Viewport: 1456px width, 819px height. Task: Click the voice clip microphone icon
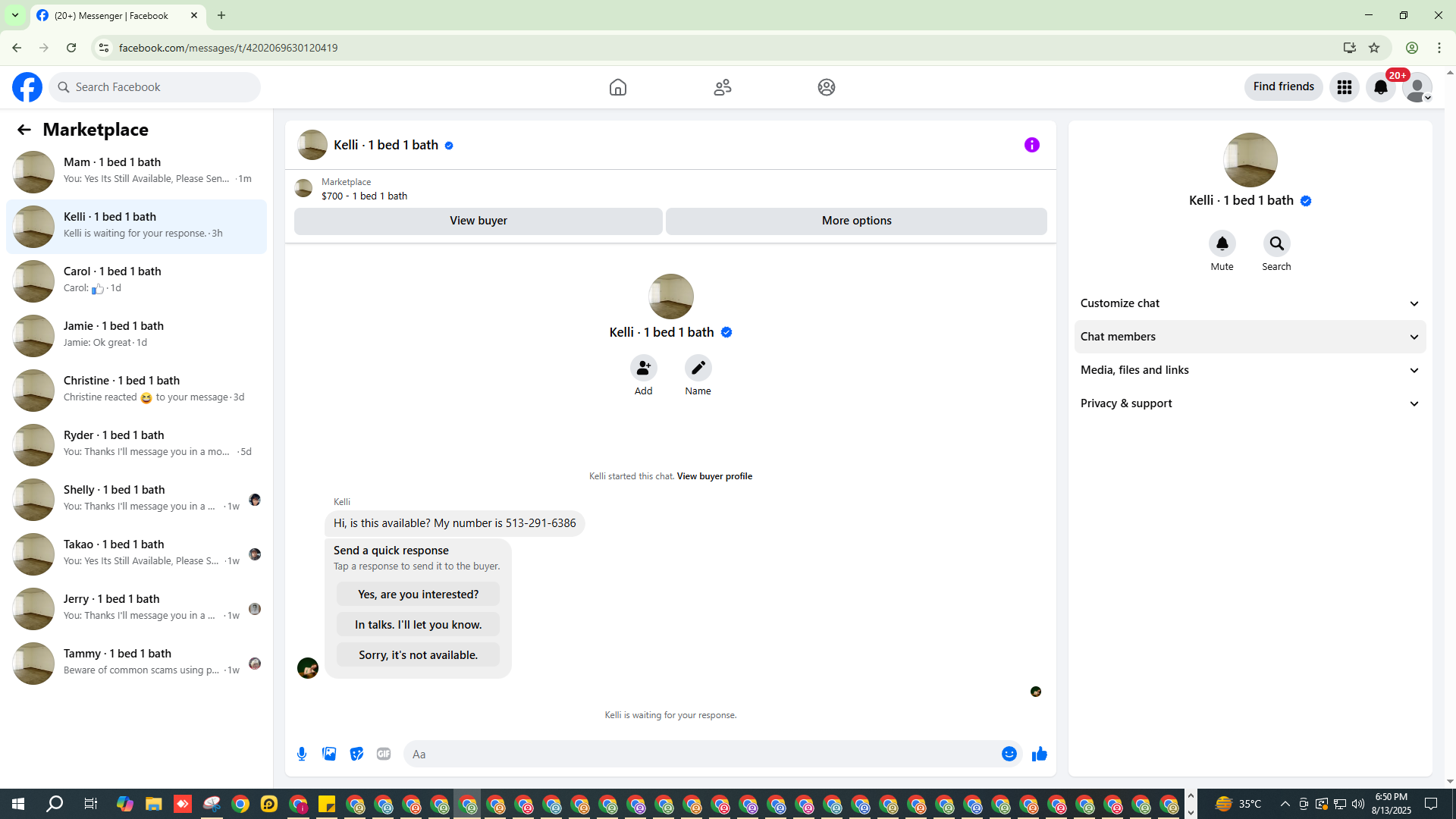[x=302, y=754]
